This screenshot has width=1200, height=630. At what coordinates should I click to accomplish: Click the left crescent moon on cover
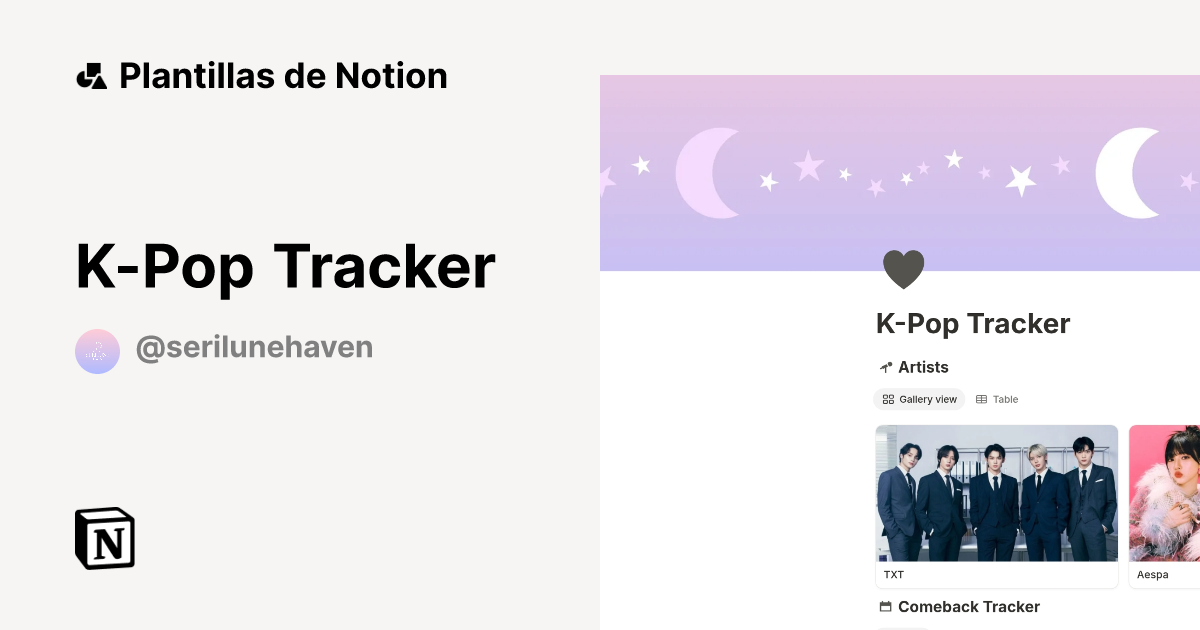(706, 173)
